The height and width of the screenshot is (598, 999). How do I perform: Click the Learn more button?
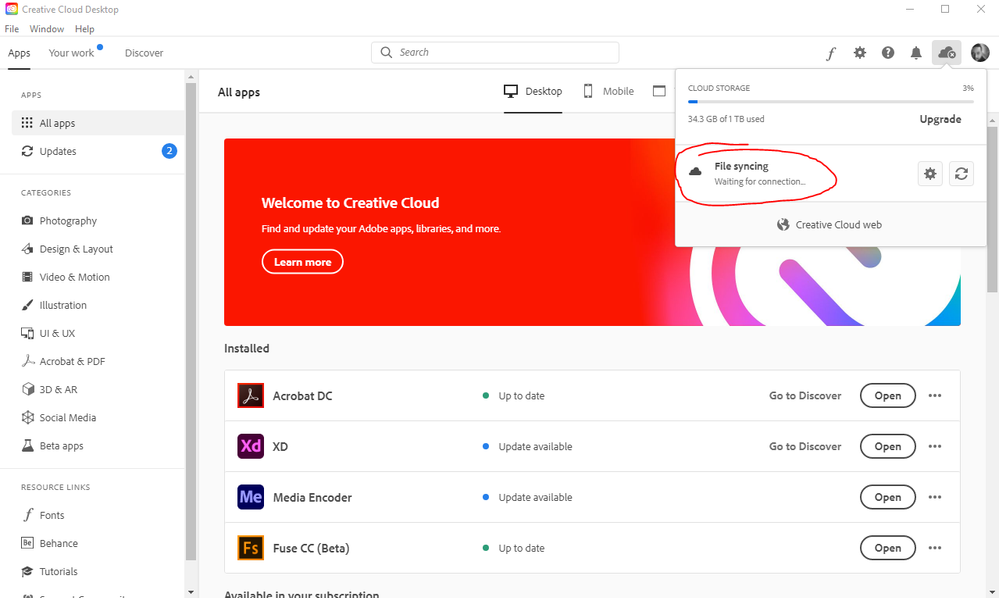pos(302,262)
